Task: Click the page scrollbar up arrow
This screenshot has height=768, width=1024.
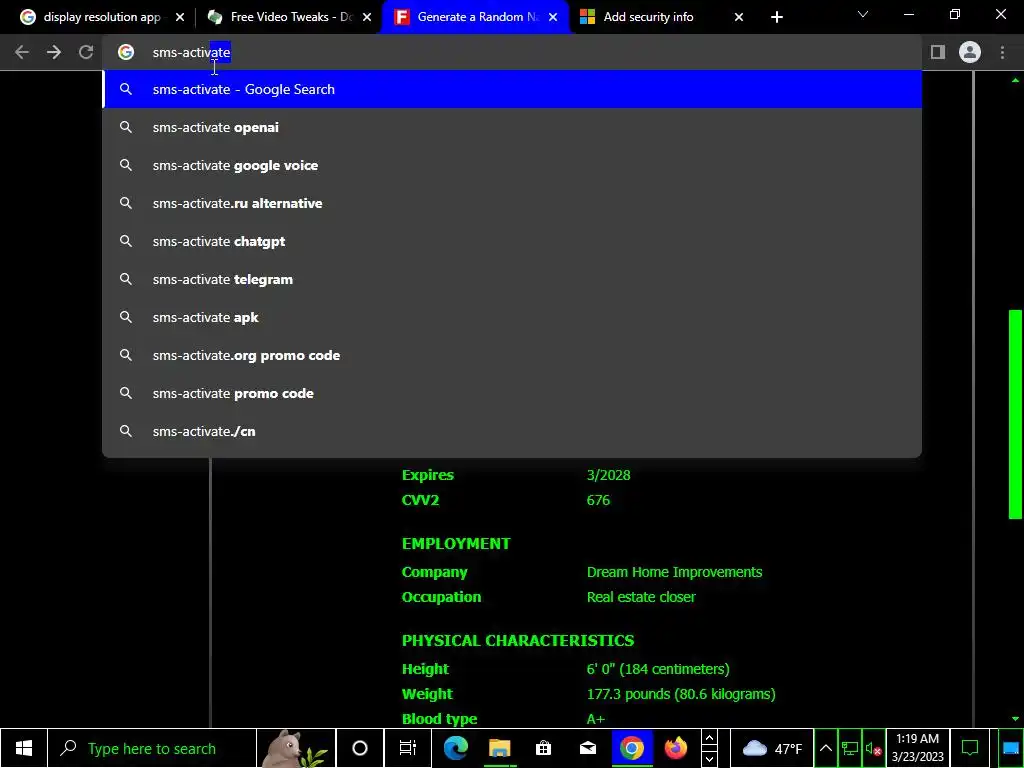Action: click(1015, 80)
